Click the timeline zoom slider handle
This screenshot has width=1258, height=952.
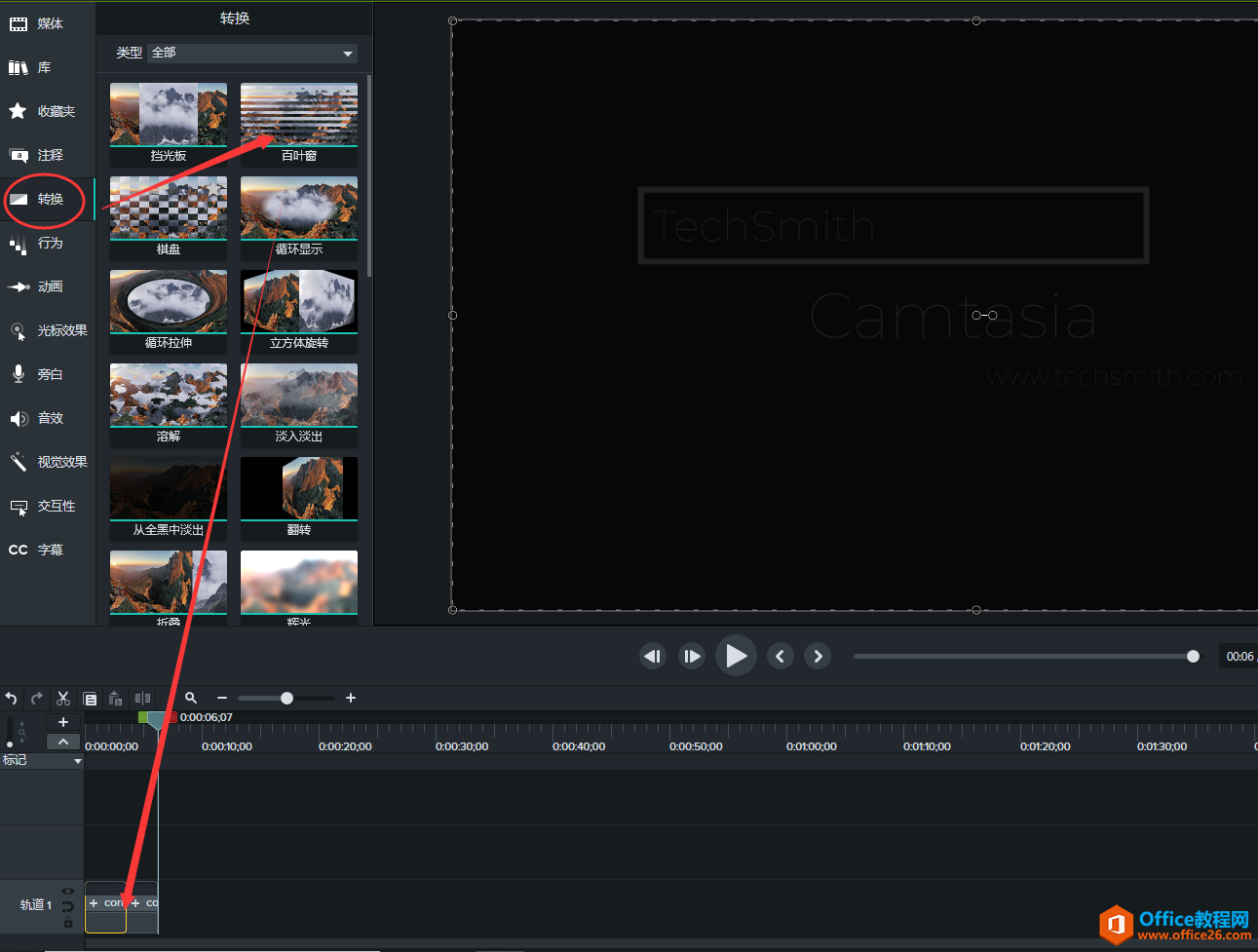286,698
